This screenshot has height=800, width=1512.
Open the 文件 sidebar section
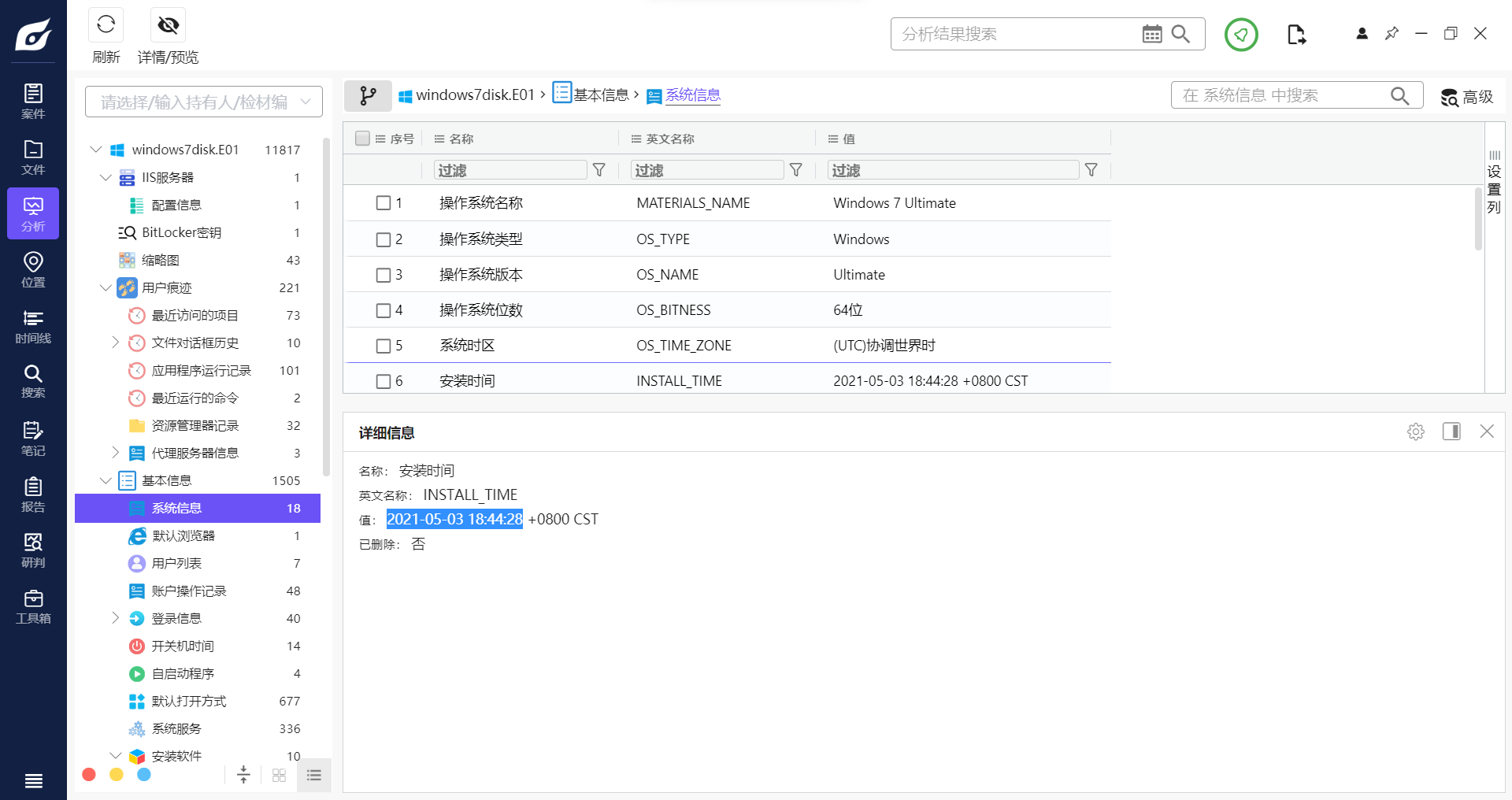tap(33, 157)
